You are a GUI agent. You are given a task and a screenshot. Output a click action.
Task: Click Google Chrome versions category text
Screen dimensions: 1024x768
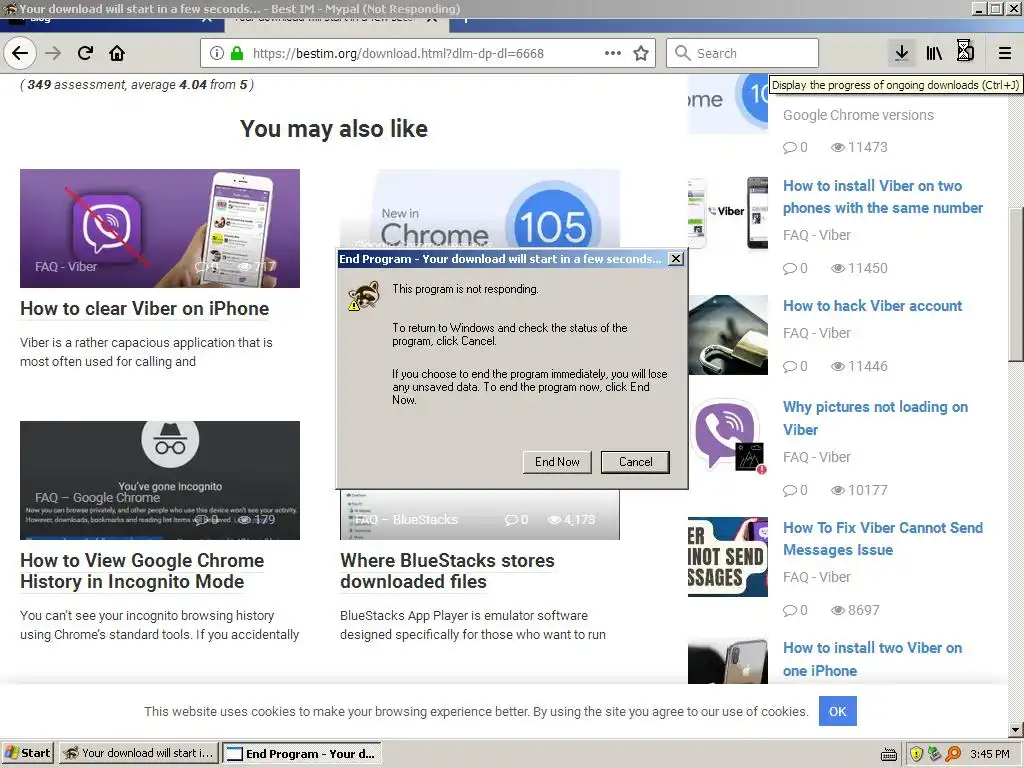pos(858,115)
